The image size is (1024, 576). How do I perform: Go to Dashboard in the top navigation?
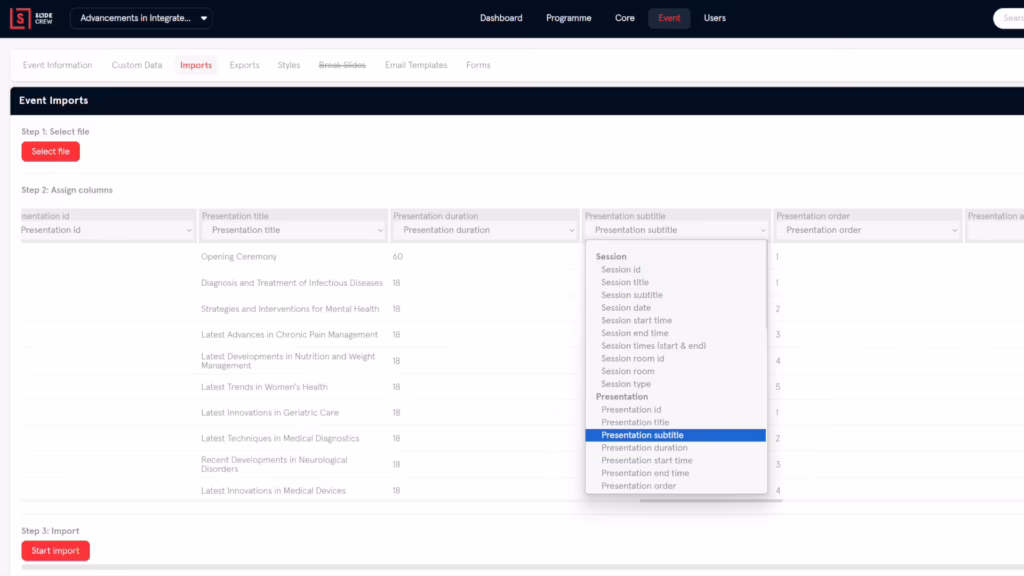tap(501, 18)
